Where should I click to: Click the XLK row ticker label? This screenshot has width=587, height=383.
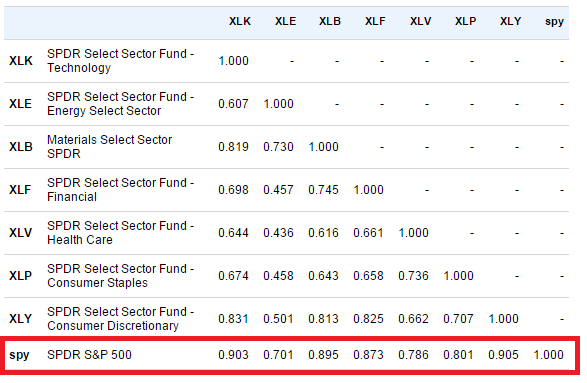21,61
